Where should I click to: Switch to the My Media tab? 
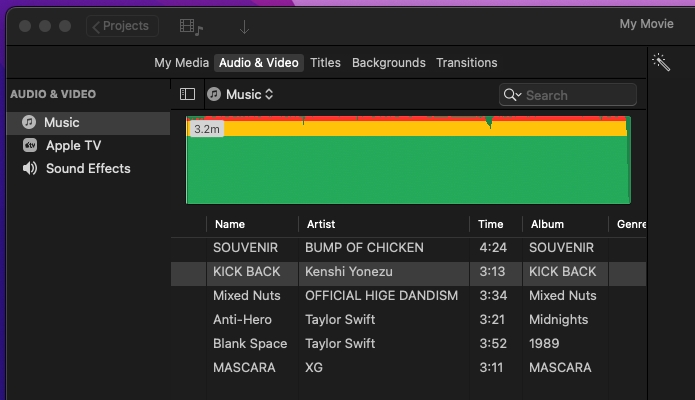click(181, 63)
